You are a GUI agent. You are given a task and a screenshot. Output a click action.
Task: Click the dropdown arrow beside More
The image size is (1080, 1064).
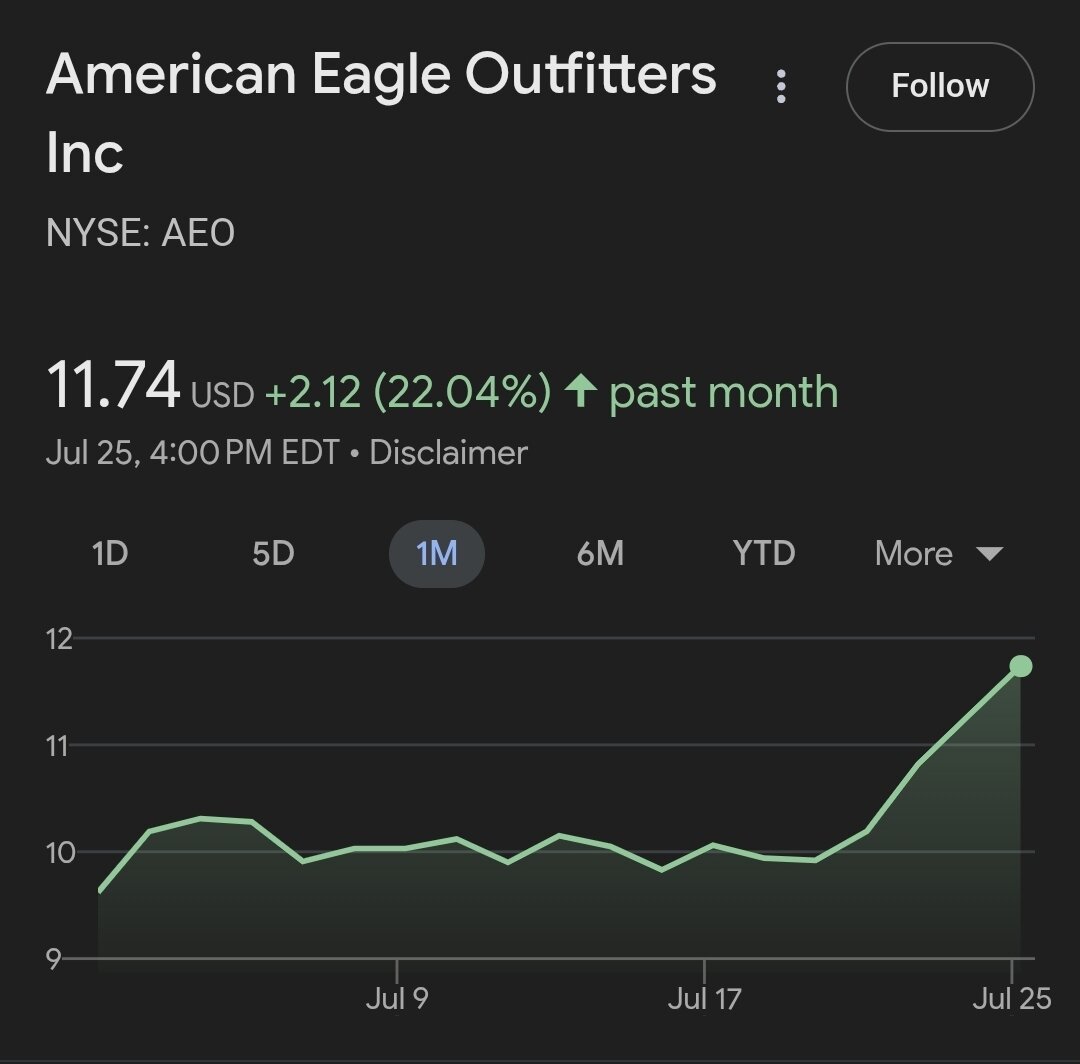pyautogui.click(x=990, y=554)
